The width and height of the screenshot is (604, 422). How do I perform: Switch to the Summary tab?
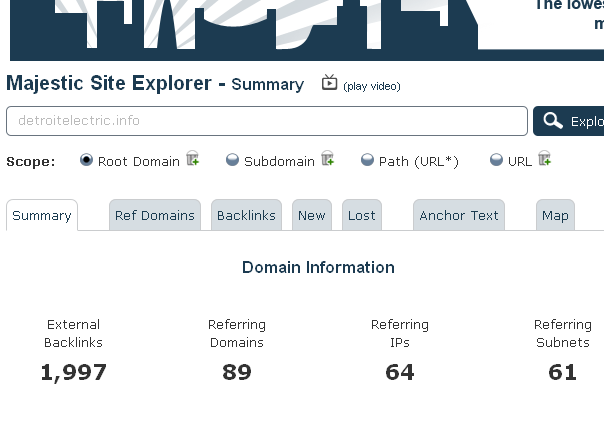coord(42,215)
